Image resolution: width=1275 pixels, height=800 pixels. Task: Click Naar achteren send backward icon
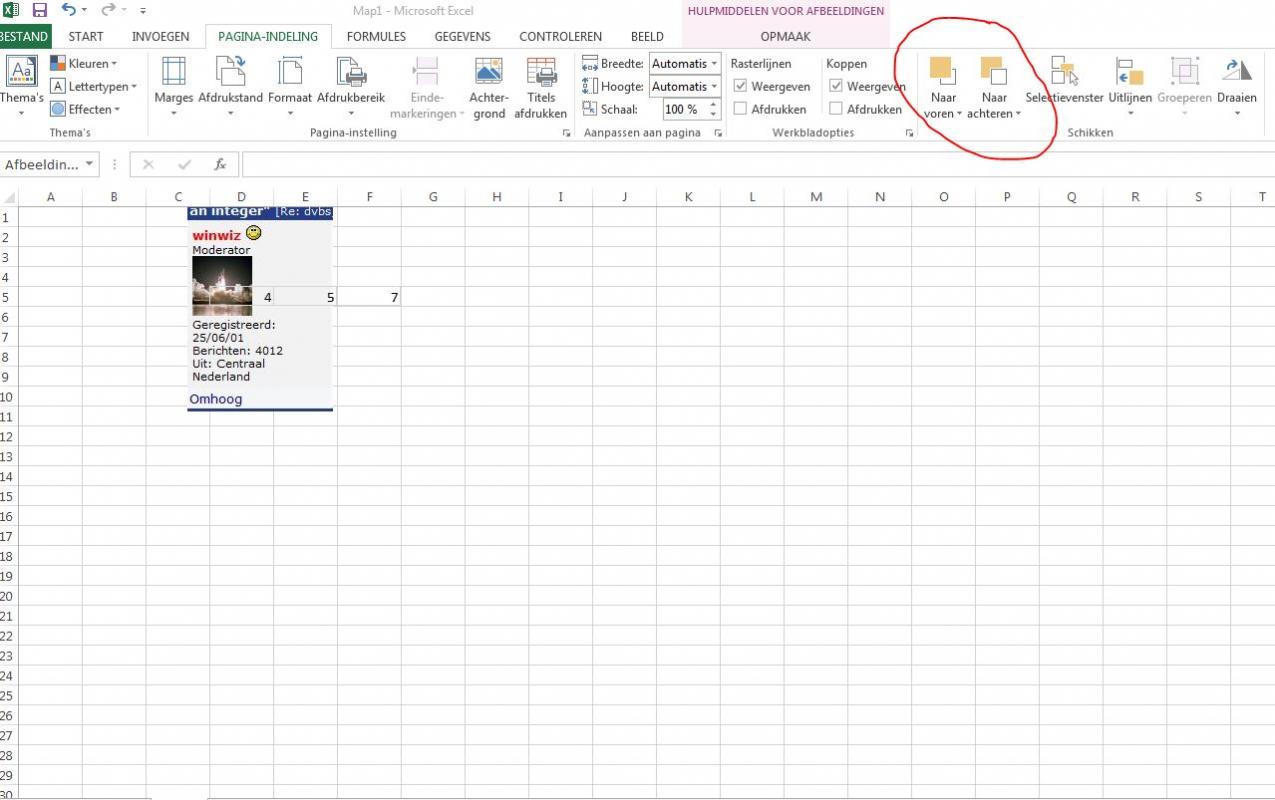click(x=994, y=70)
